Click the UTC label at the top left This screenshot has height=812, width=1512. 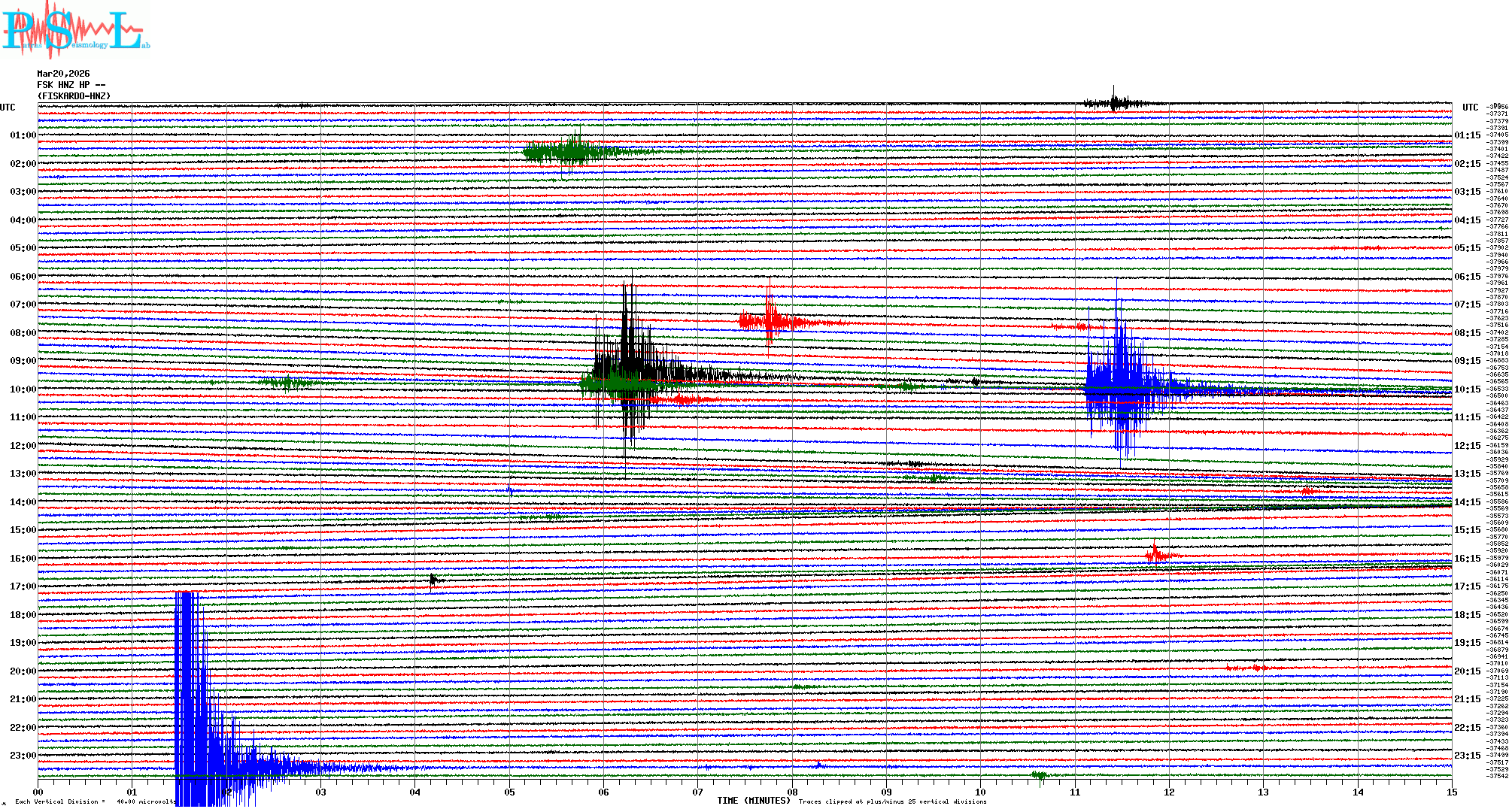pos(8,108)
